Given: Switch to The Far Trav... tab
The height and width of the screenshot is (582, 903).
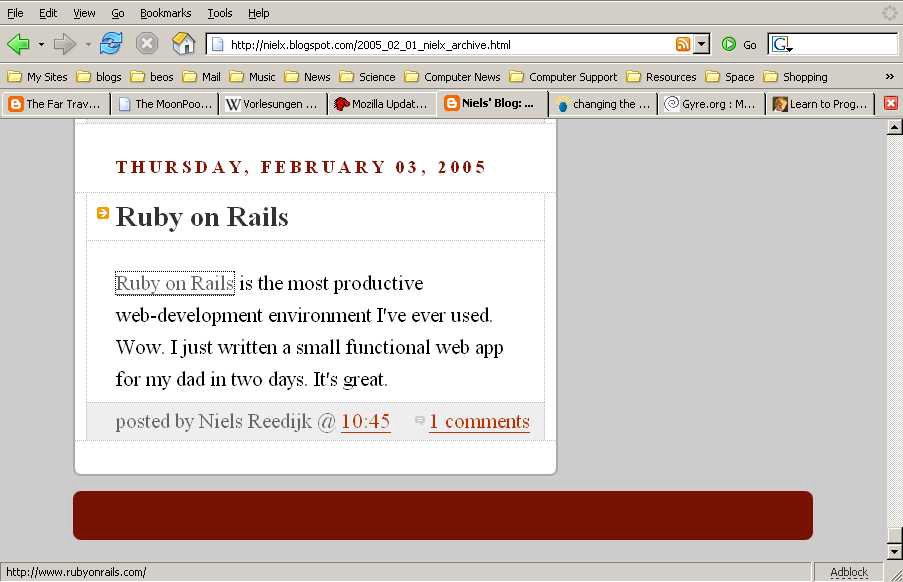Looking at the screenshot, I should click(55, 104).
